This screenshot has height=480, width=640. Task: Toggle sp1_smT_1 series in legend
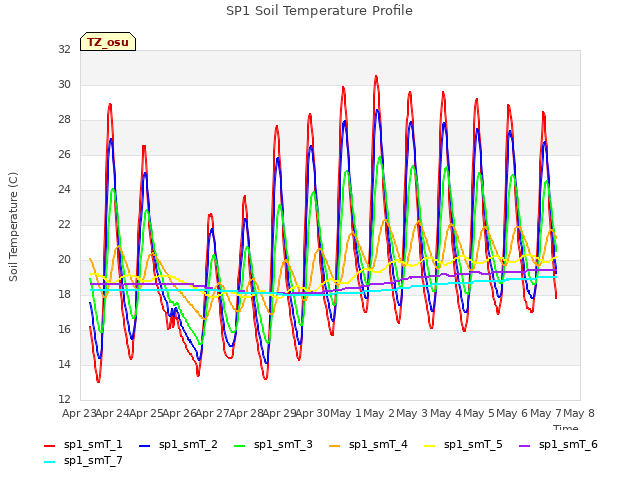[x=83, y=444]
